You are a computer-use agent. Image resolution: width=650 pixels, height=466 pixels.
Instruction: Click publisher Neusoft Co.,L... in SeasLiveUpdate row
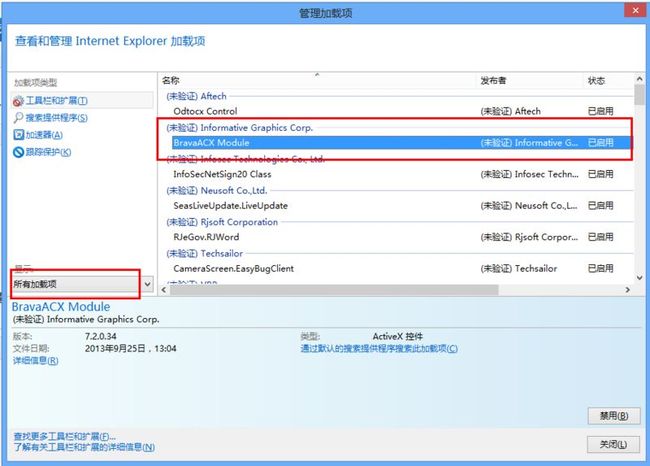[529, 206]
